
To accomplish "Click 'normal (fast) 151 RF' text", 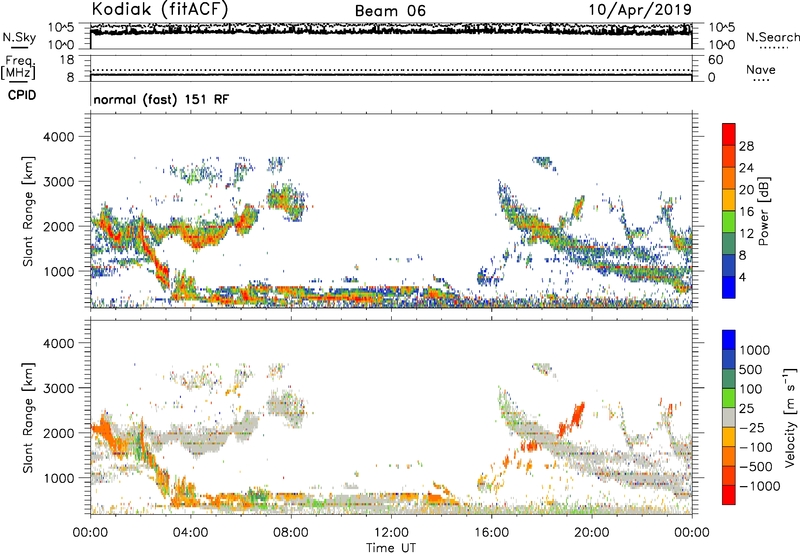I will (161, 99).
